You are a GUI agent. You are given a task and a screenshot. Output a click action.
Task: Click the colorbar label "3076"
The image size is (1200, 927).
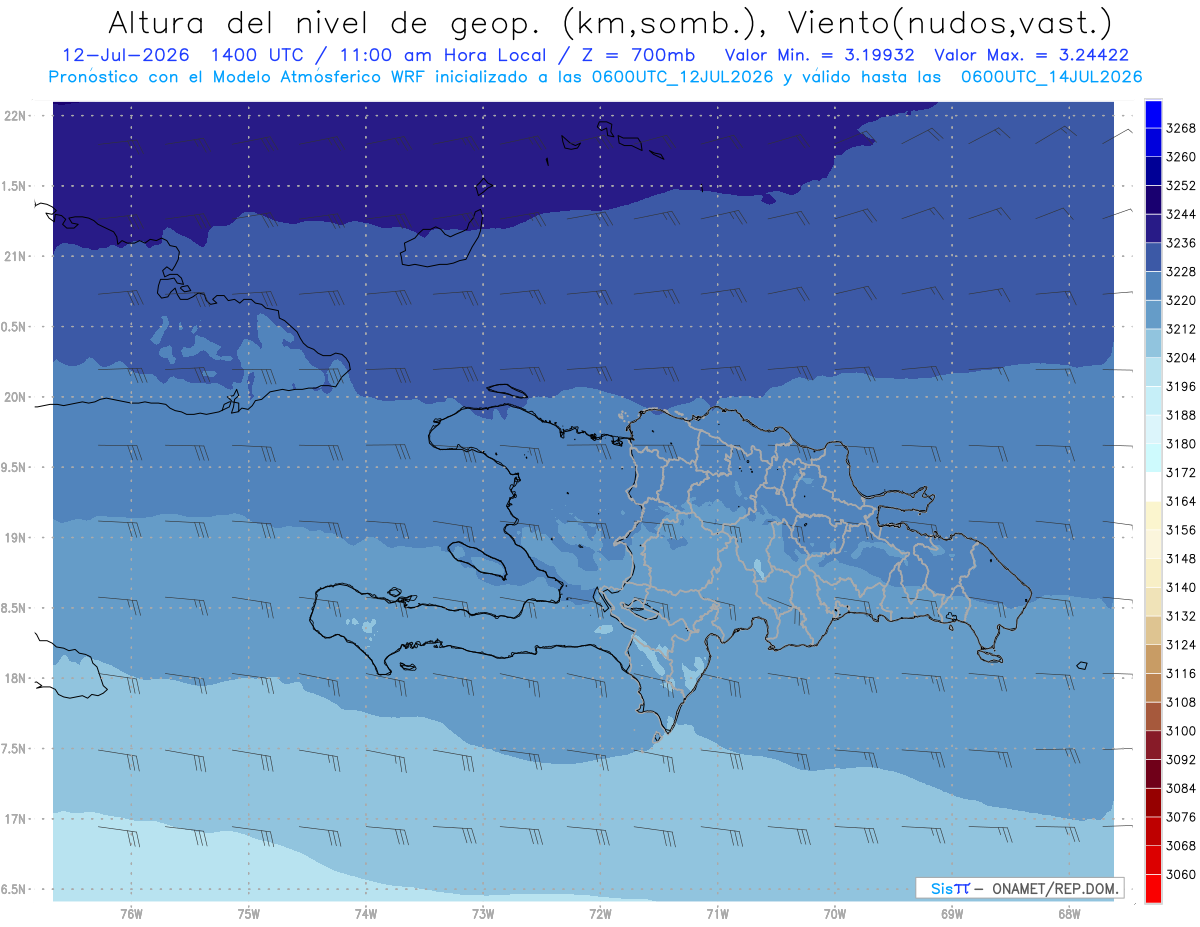click(1181, 817)
